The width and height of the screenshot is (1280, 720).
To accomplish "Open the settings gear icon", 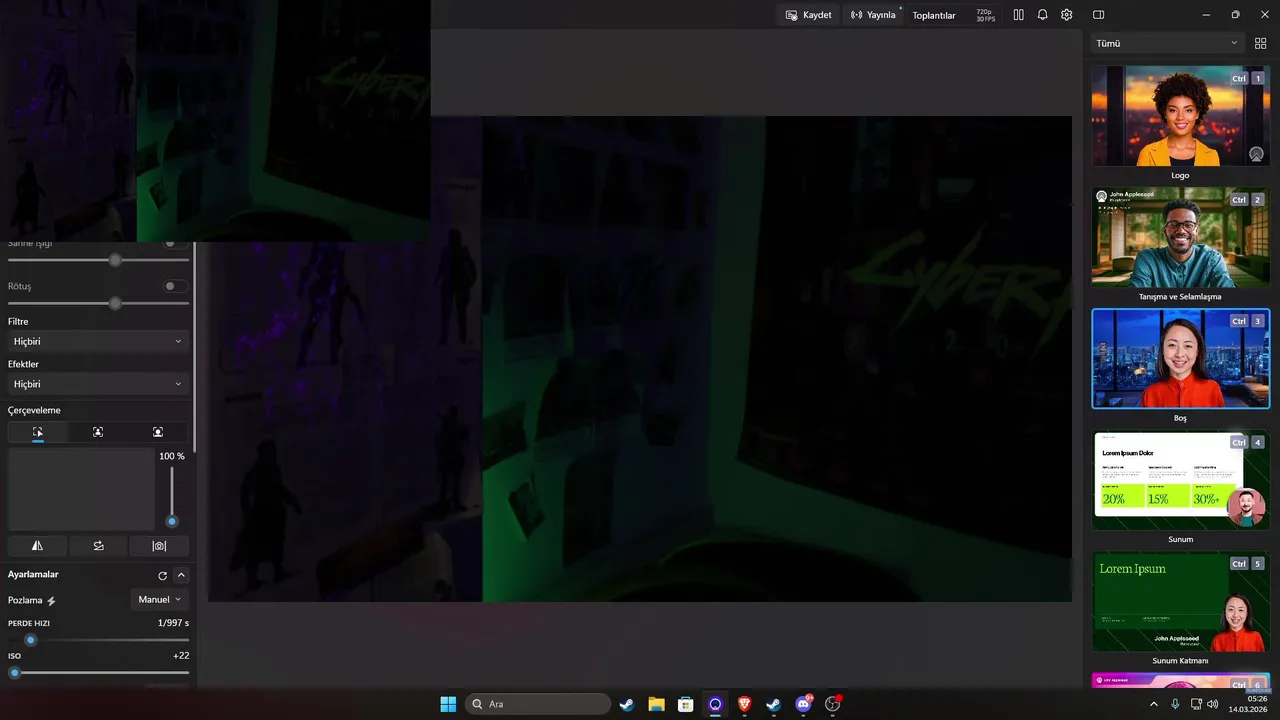I will click(1067, 15).
